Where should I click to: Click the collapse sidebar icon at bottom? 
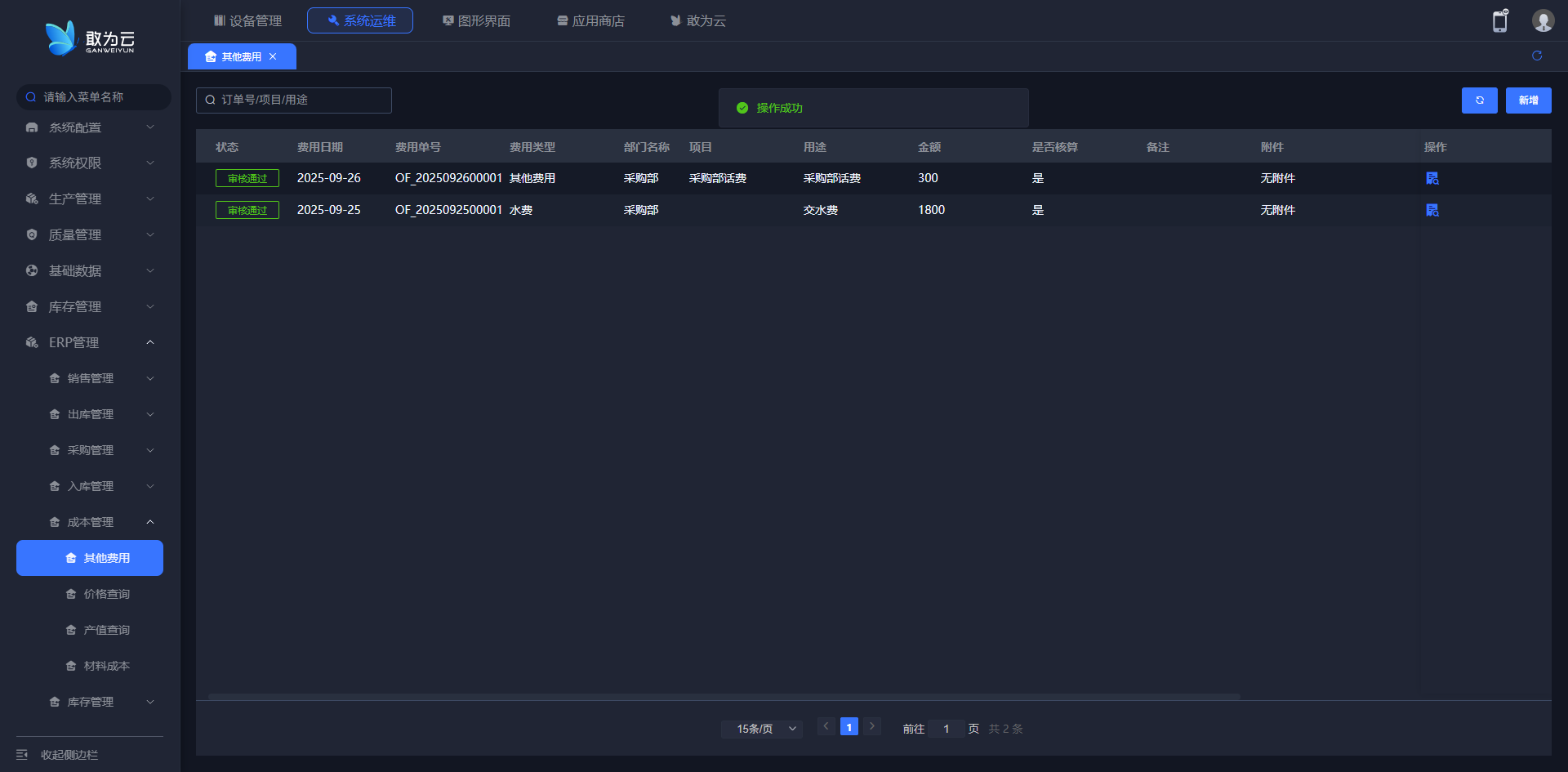(22, 755)
